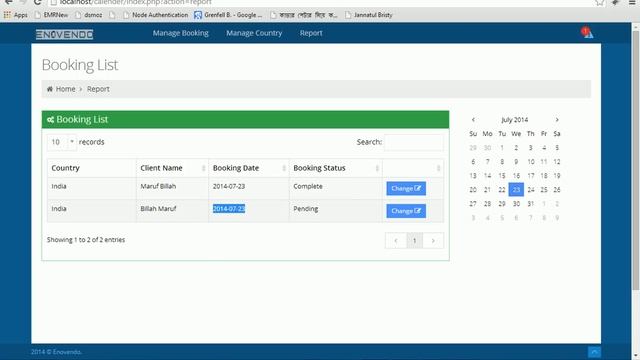
Task: Select July 10 in calendar
Action: click(531, 162)
